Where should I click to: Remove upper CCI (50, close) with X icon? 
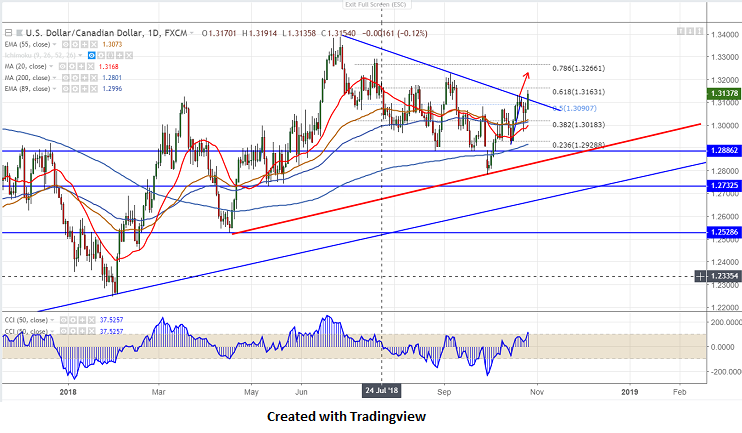92,320
